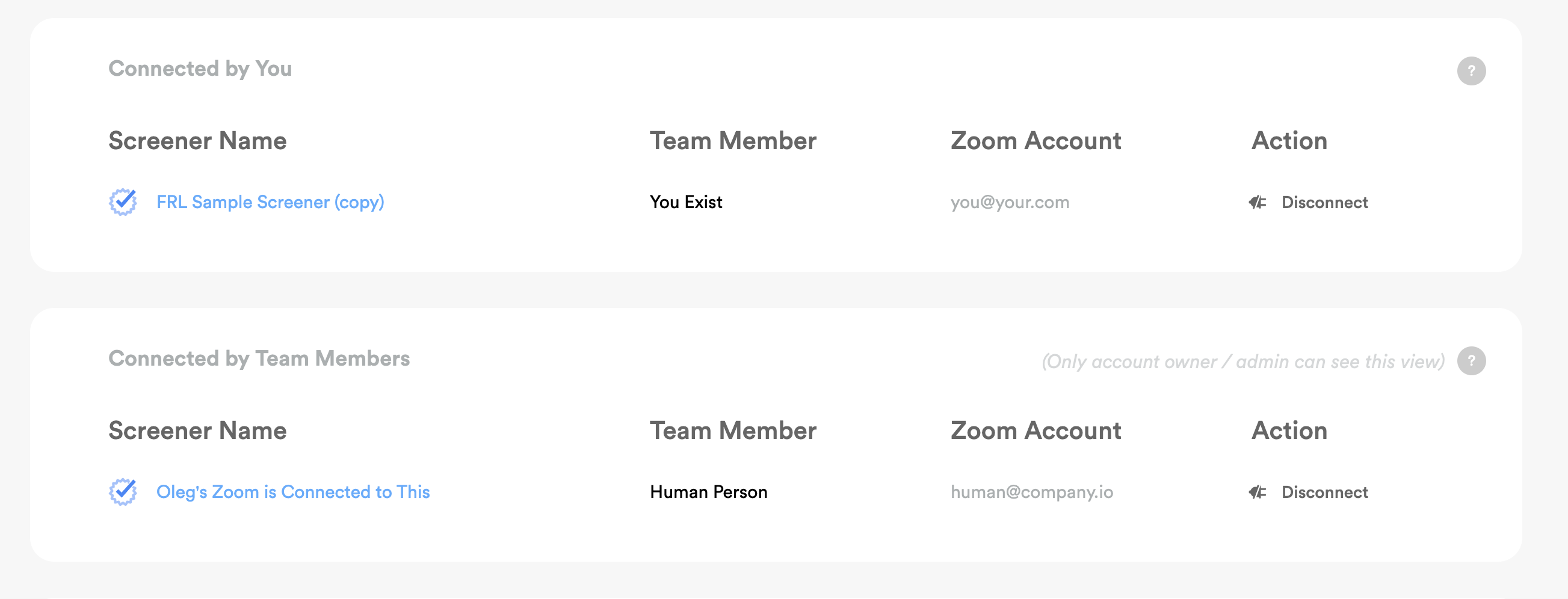Click Screener Name header in Connected by You

pos(197,141)
